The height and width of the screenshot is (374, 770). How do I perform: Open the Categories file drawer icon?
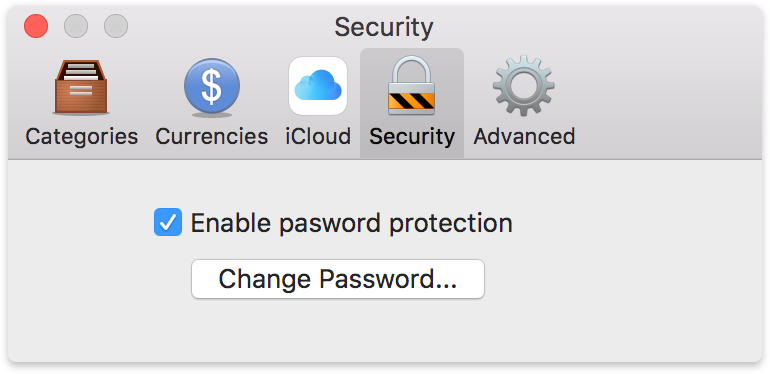pyautogui.click(x=81, y=87)
